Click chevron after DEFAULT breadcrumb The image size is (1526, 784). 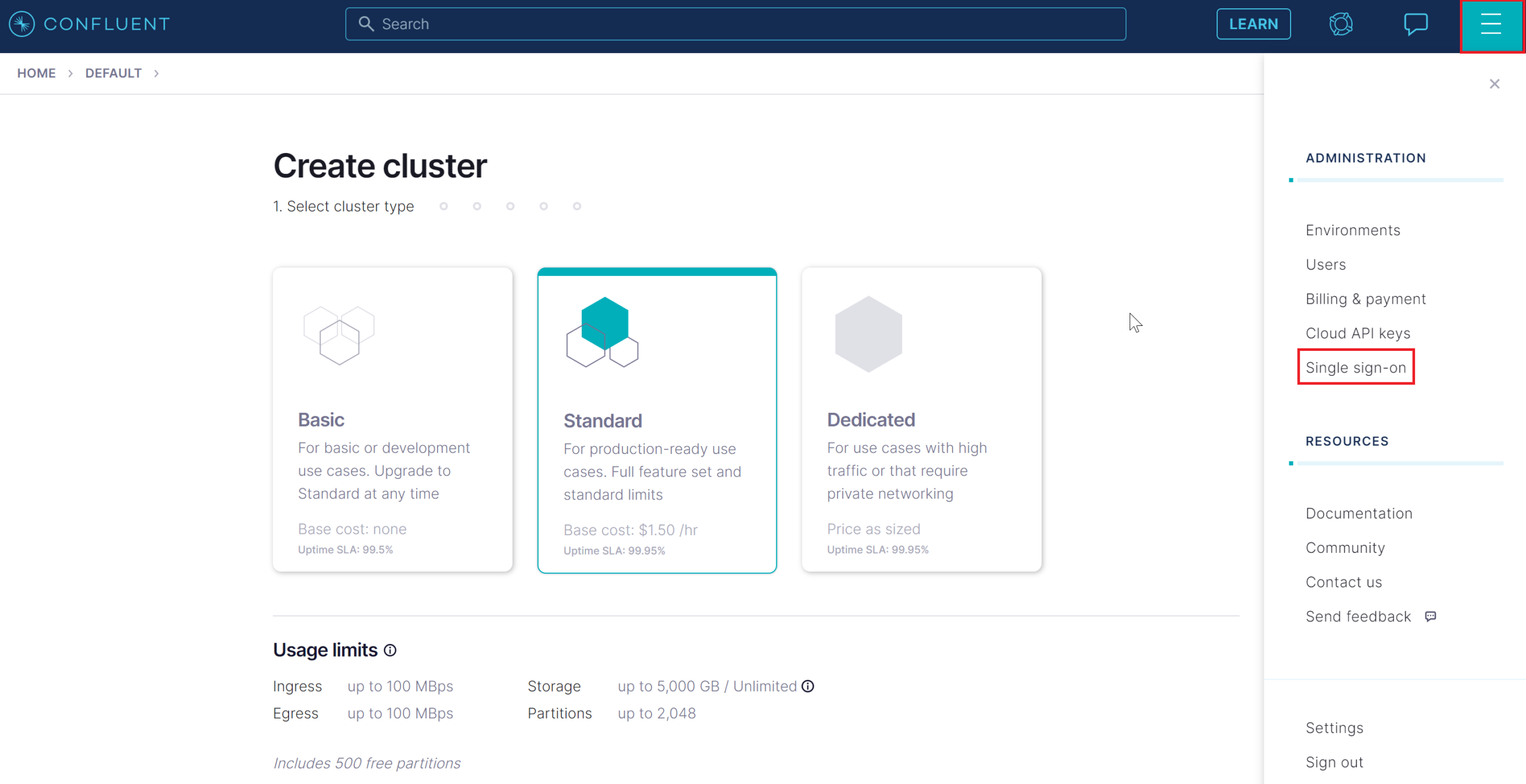[x=157, y=73]
